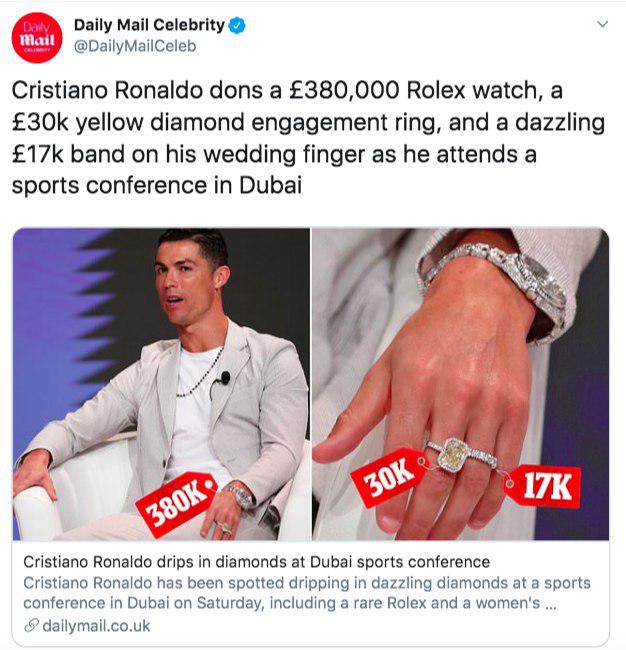Expand the tweet options chevron
Image resolution: width=626 pixels, height=650 pixels.
602,24
